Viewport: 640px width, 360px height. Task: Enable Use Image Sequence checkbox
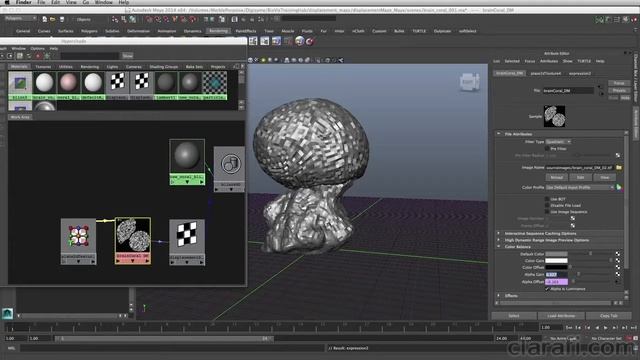(547, 212)
